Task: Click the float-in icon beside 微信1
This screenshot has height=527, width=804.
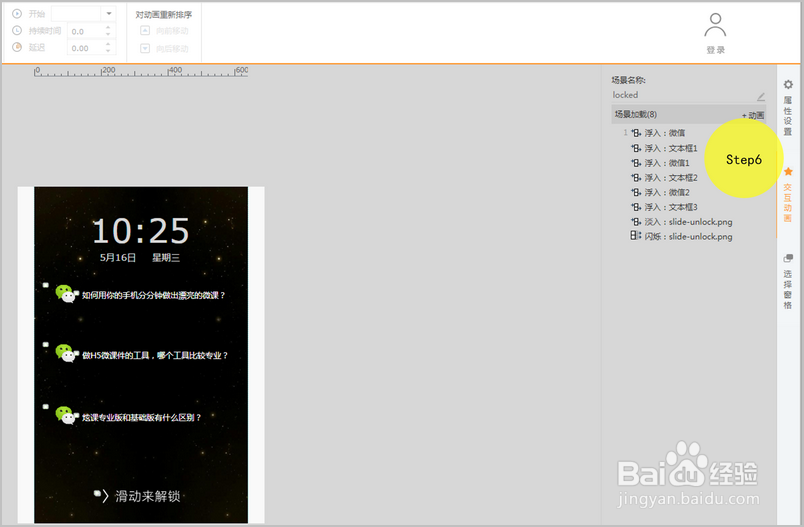Action: click(636, 163)
